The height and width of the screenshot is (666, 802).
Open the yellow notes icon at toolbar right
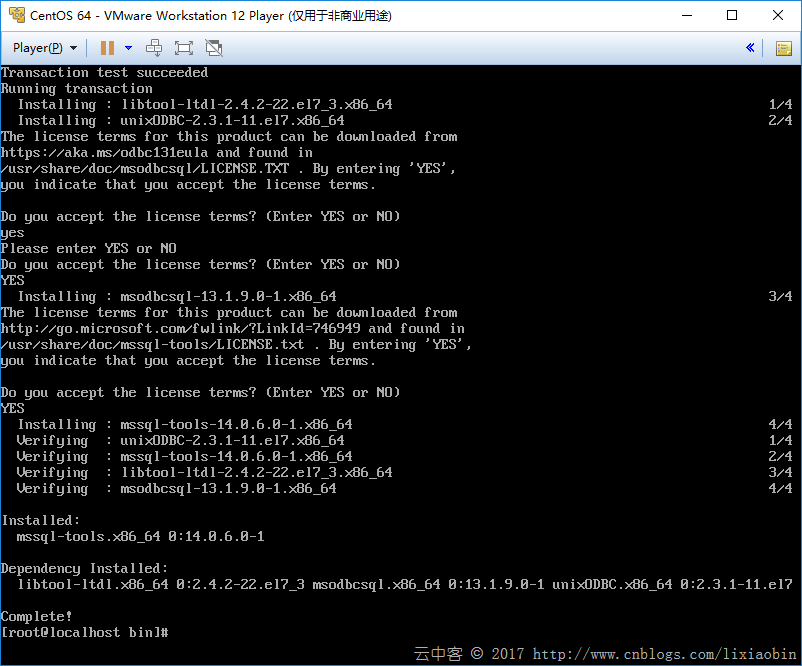[783, 48]
